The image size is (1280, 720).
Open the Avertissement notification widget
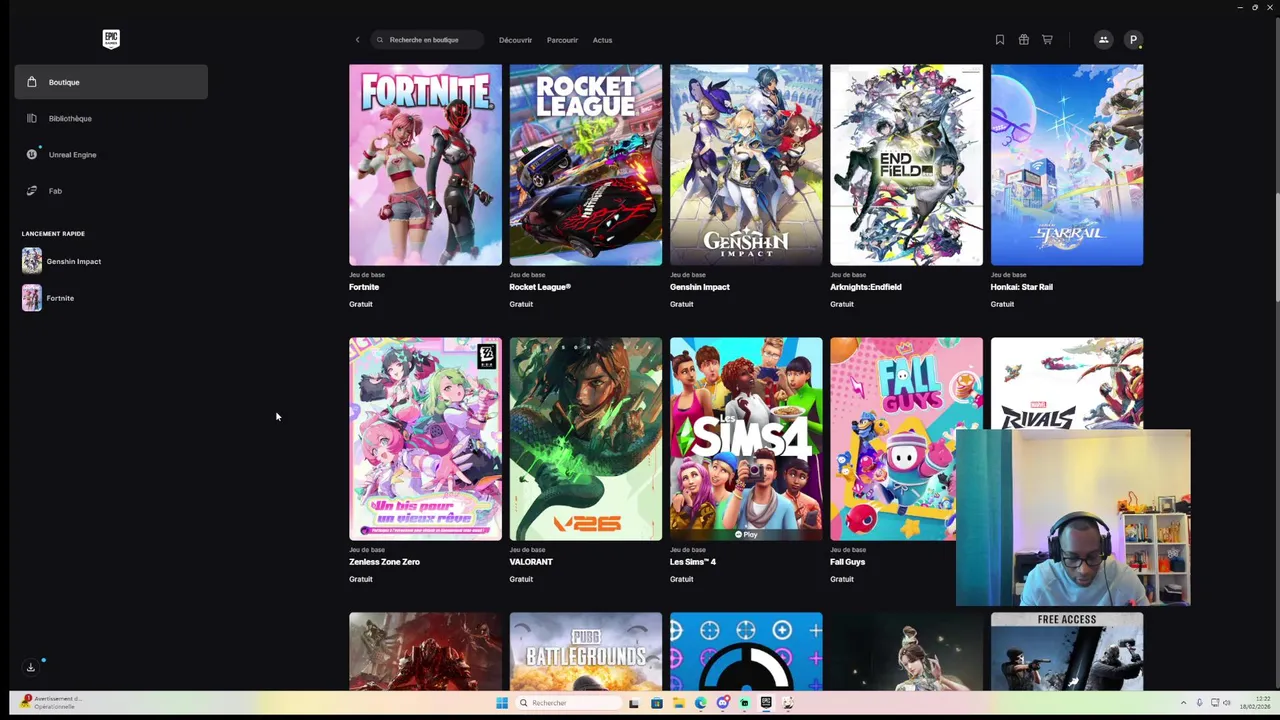tap(50, 702)
